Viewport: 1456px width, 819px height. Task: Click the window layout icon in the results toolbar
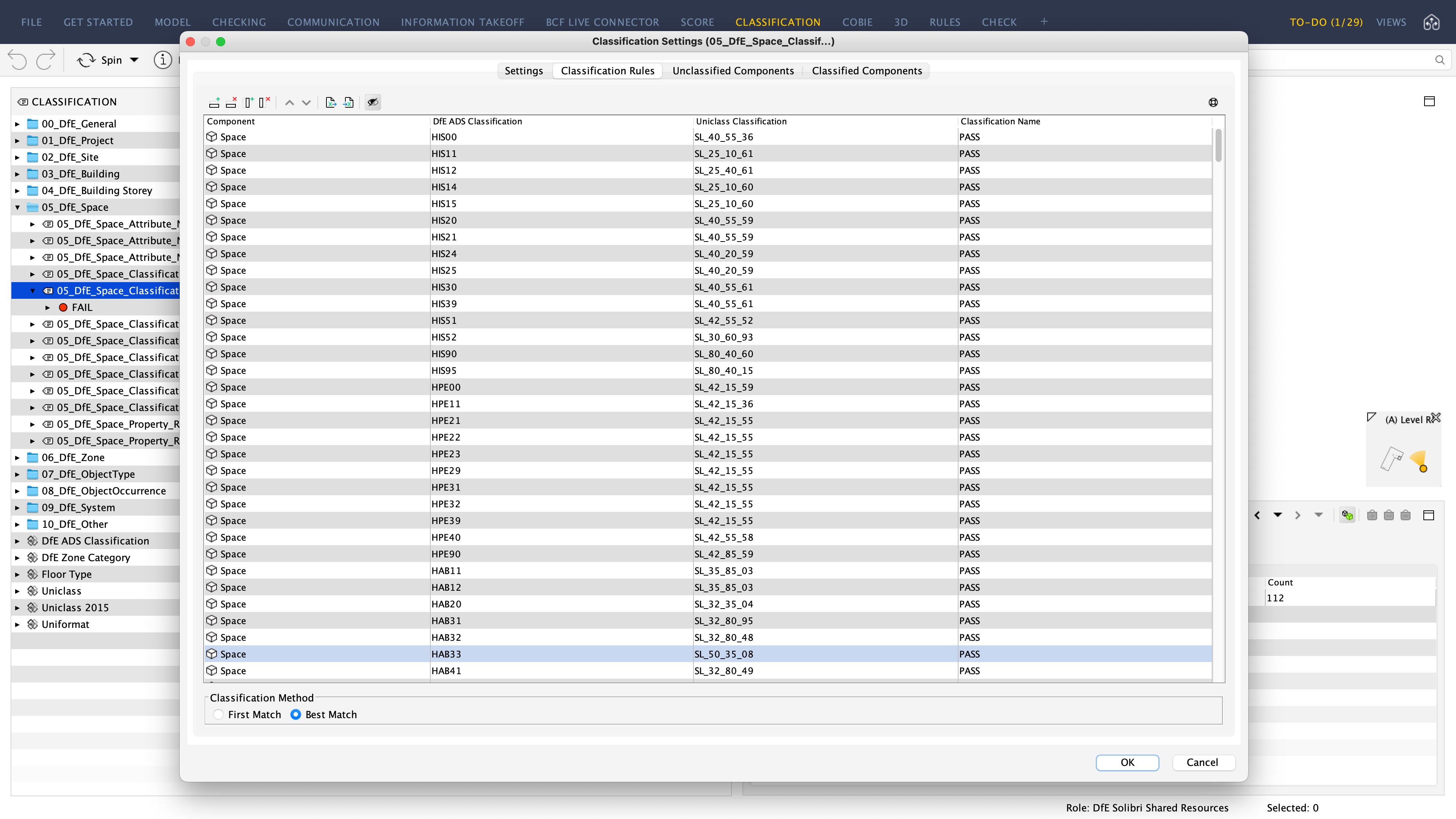(1429, 515)
